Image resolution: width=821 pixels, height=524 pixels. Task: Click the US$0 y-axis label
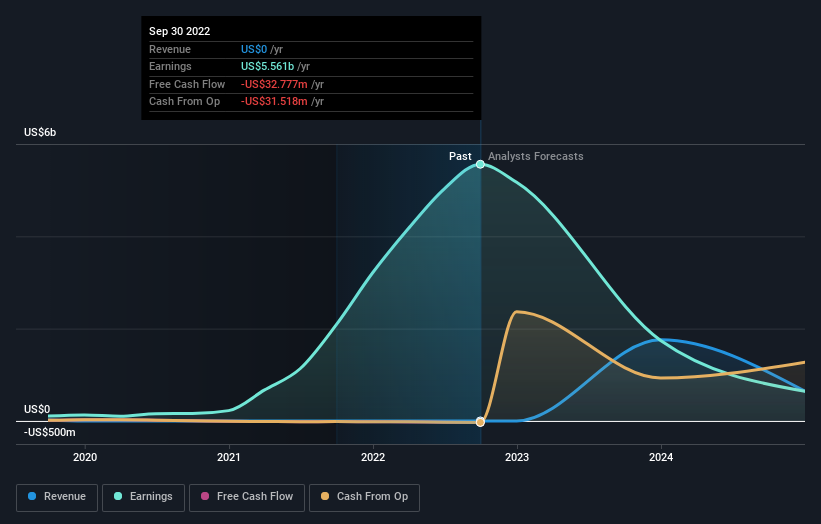pos(37,409)
